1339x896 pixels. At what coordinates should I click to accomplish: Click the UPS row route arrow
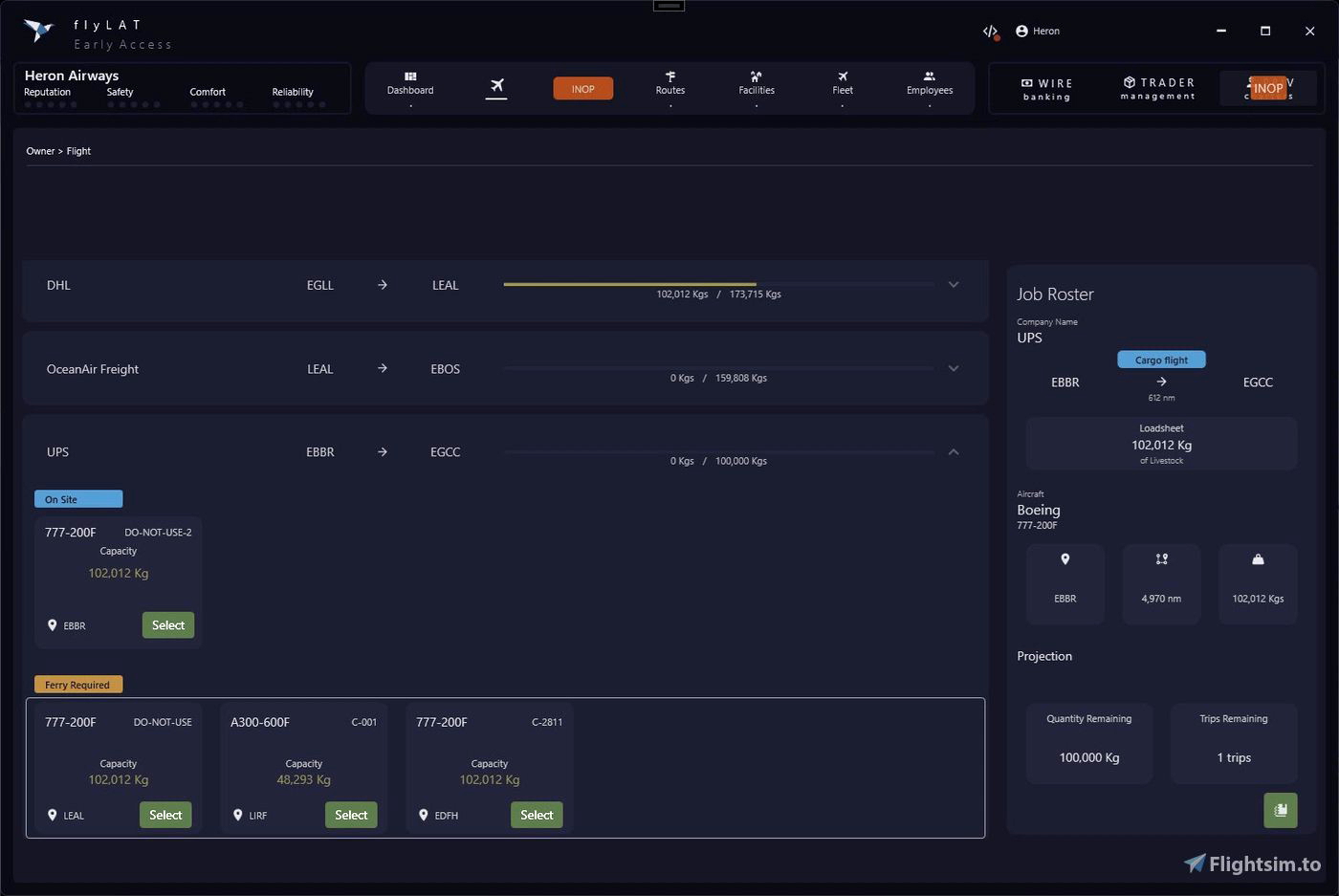[383, 451]
